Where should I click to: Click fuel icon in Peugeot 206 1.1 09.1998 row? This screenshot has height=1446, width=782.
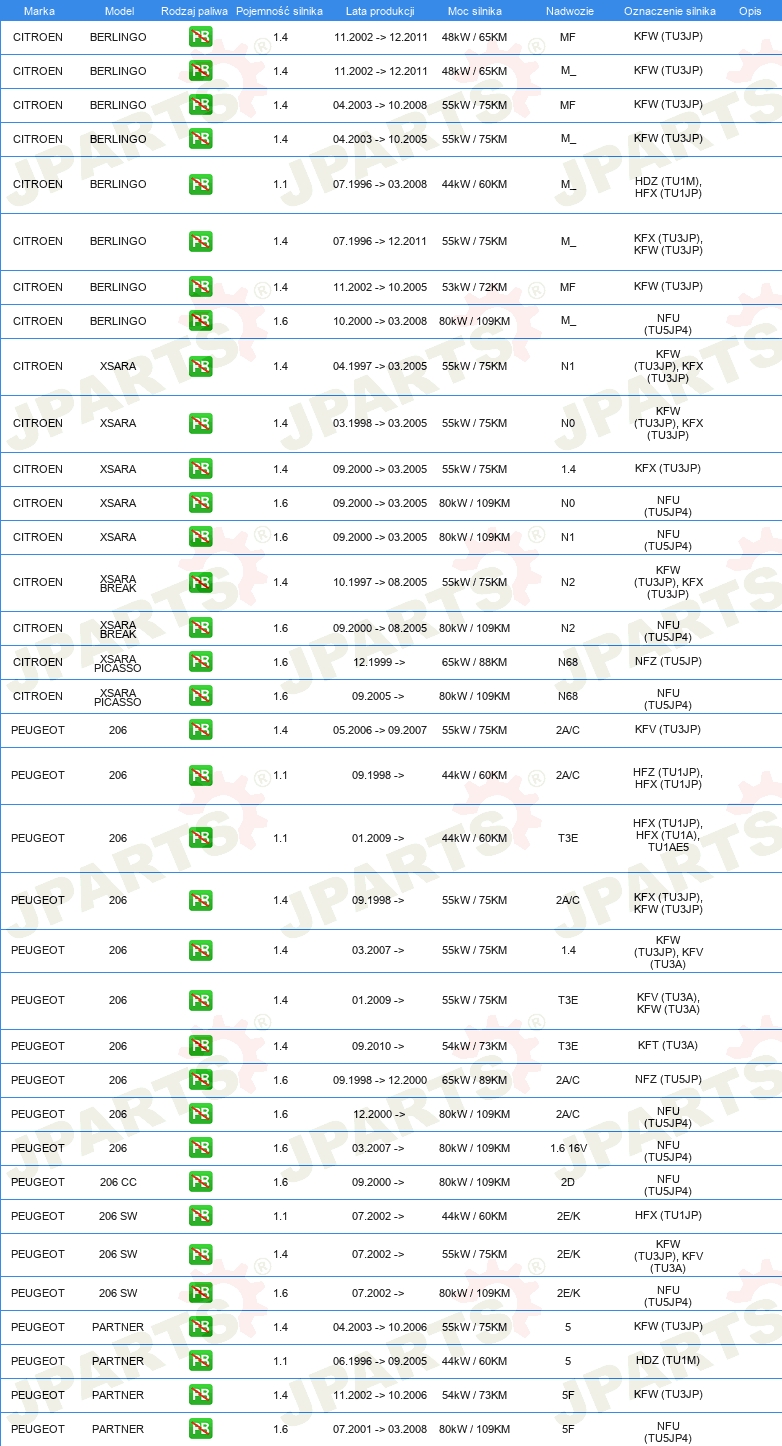(201, 775)
